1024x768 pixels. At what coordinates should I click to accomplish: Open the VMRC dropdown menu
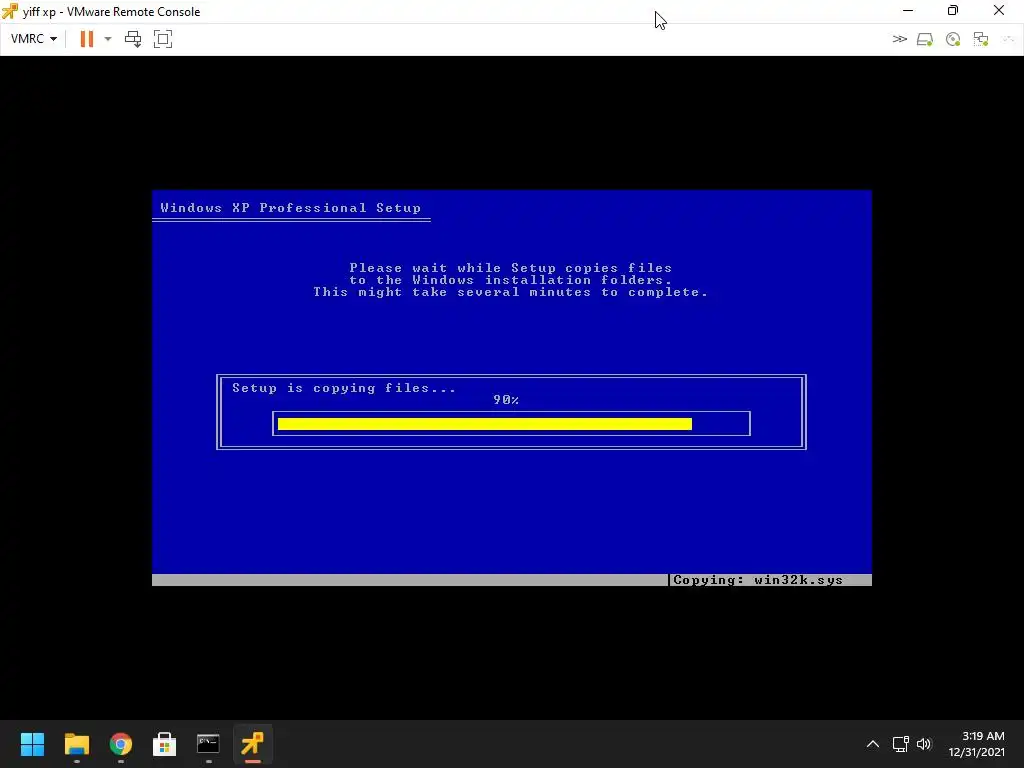[x=34, y=39]
